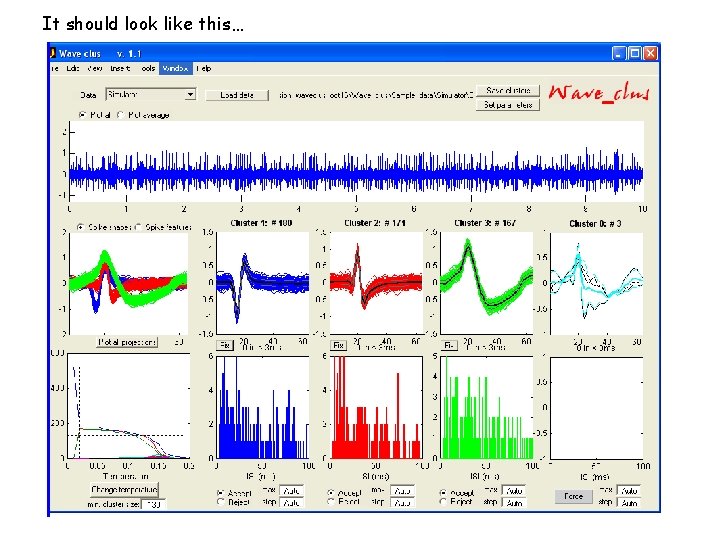Click the Cluster 0 cyan waveform plot
The image size is (720, 540).
(596, 284)
